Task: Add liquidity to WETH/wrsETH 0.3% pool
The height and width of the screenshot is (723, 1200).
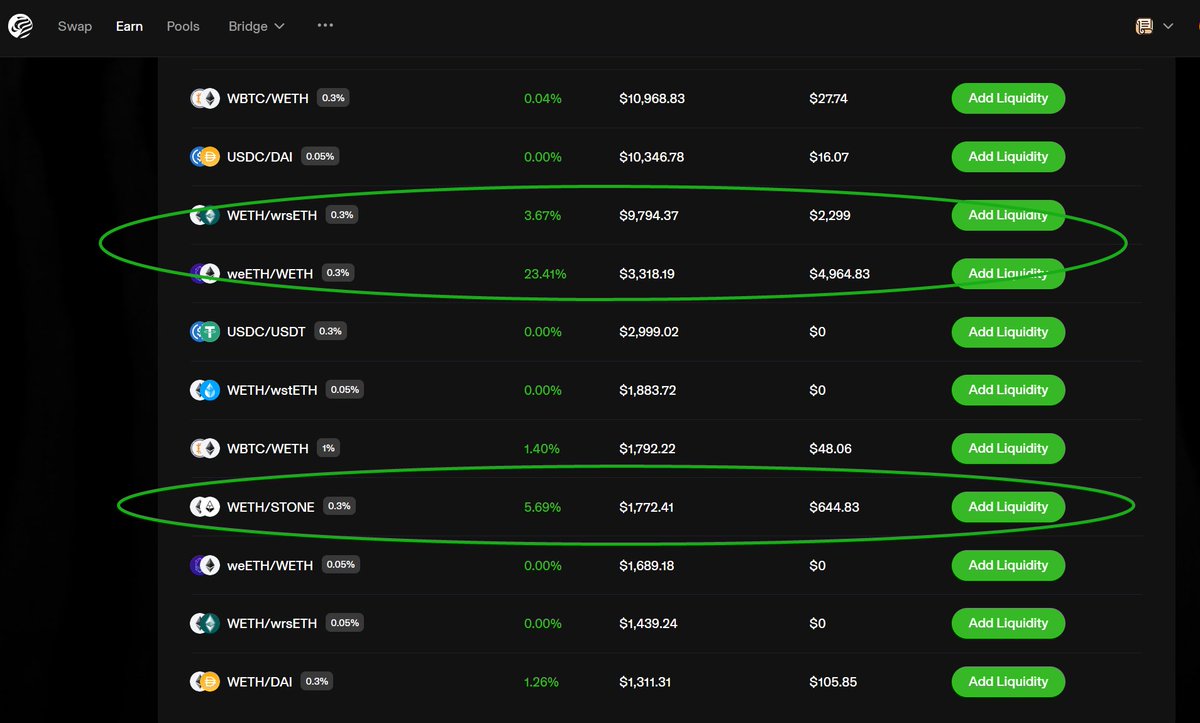Action: [1008, 215]
